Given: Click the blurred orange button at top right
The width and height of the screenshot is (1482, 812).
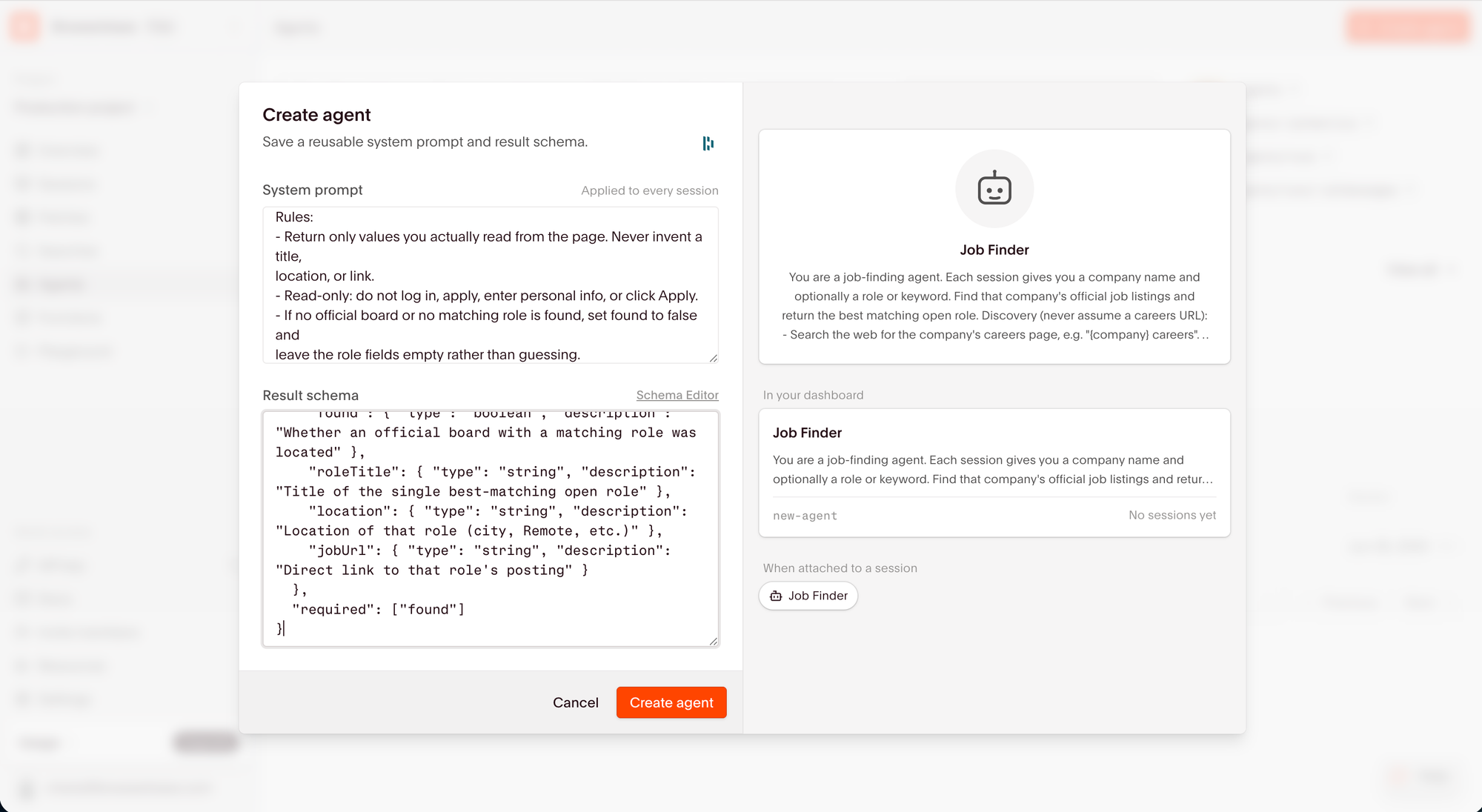Looking at the screenshot, I should (x=1408, y=27).
